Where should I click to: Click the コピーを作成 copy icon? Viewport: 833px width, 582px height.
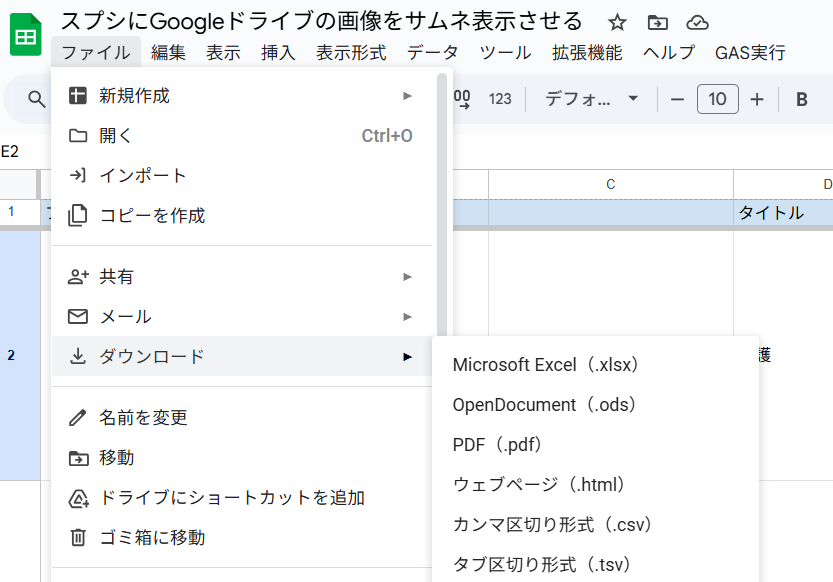78,215
